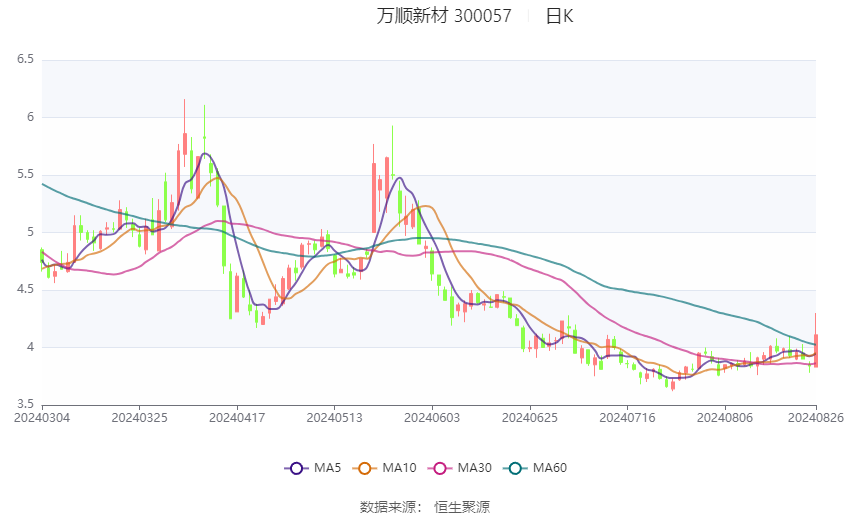Click x-axis date label 20240625
Screen dimensions: 850x517
coord(530,418)
